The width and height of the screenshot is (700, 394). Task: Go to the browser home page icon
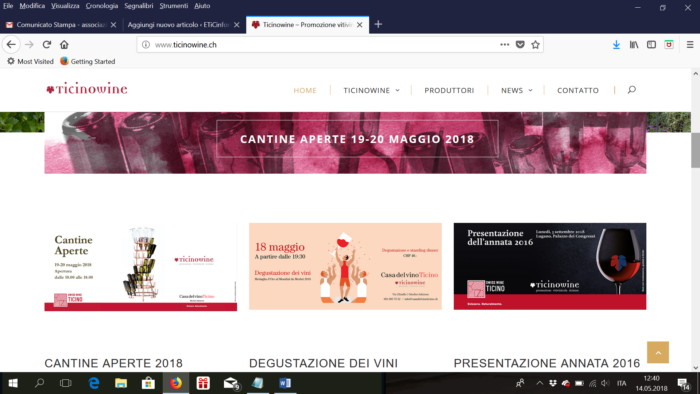64,45
